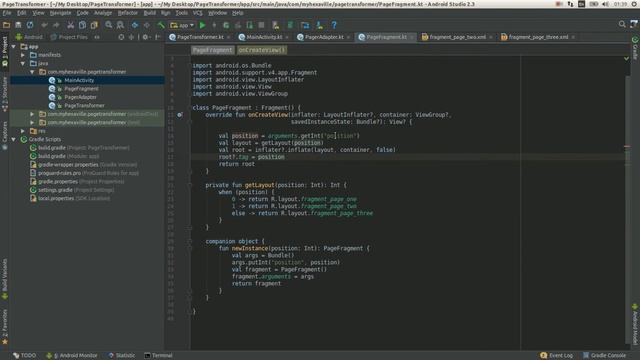Select PageFragment in project tree
Image resolution: width=640 pixels, height=360 pixels.
[x=81, y=89]
